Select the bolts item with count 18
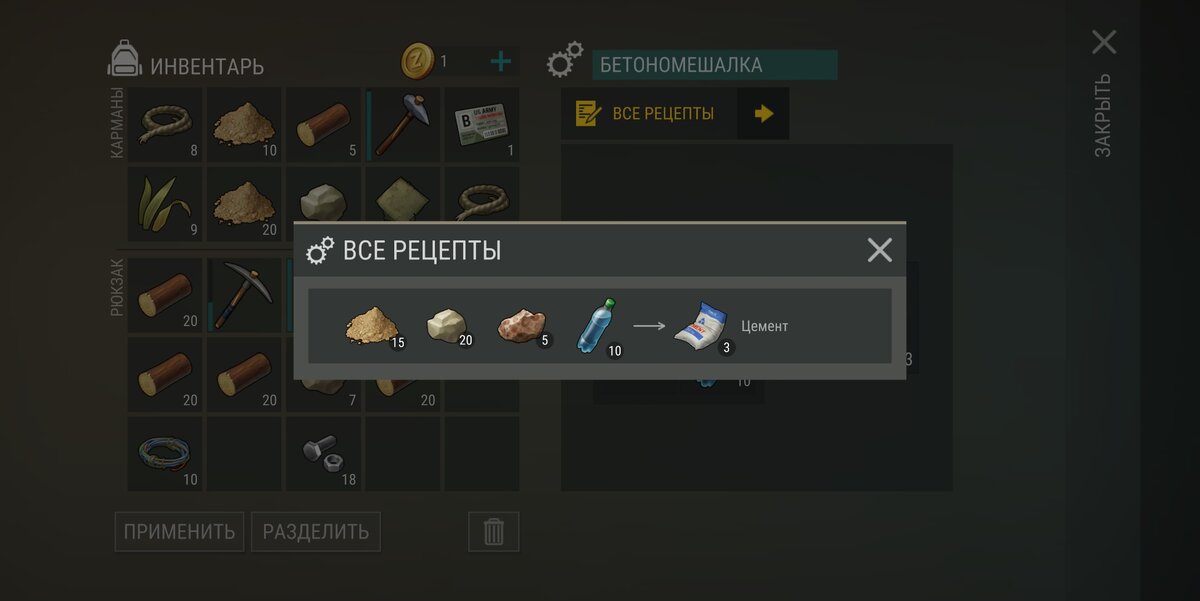This screenshot has width=1200, height=601. tap(323, 453)
